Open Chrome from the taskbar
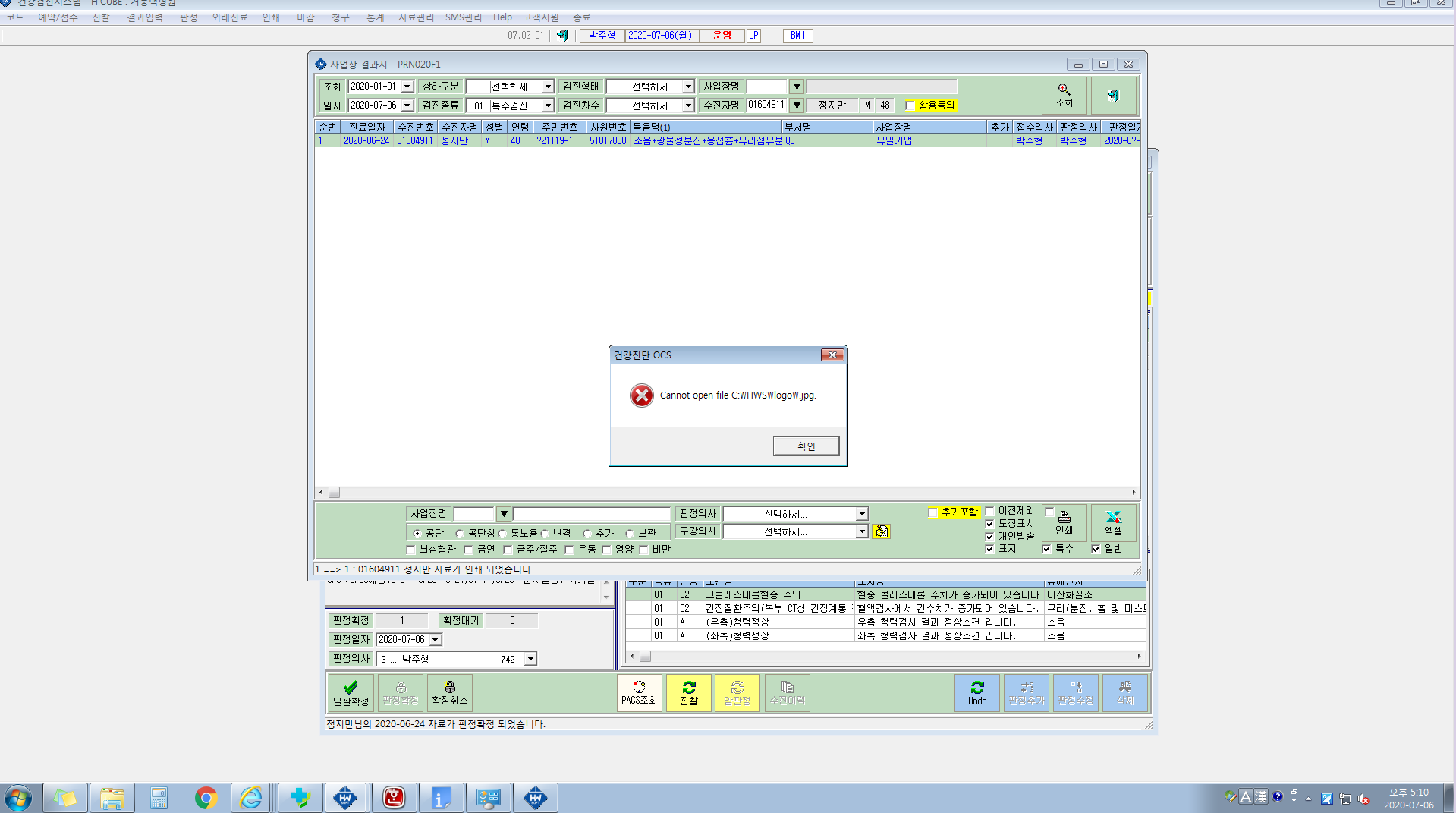1456x813 pixels. (x=206, y=798)
